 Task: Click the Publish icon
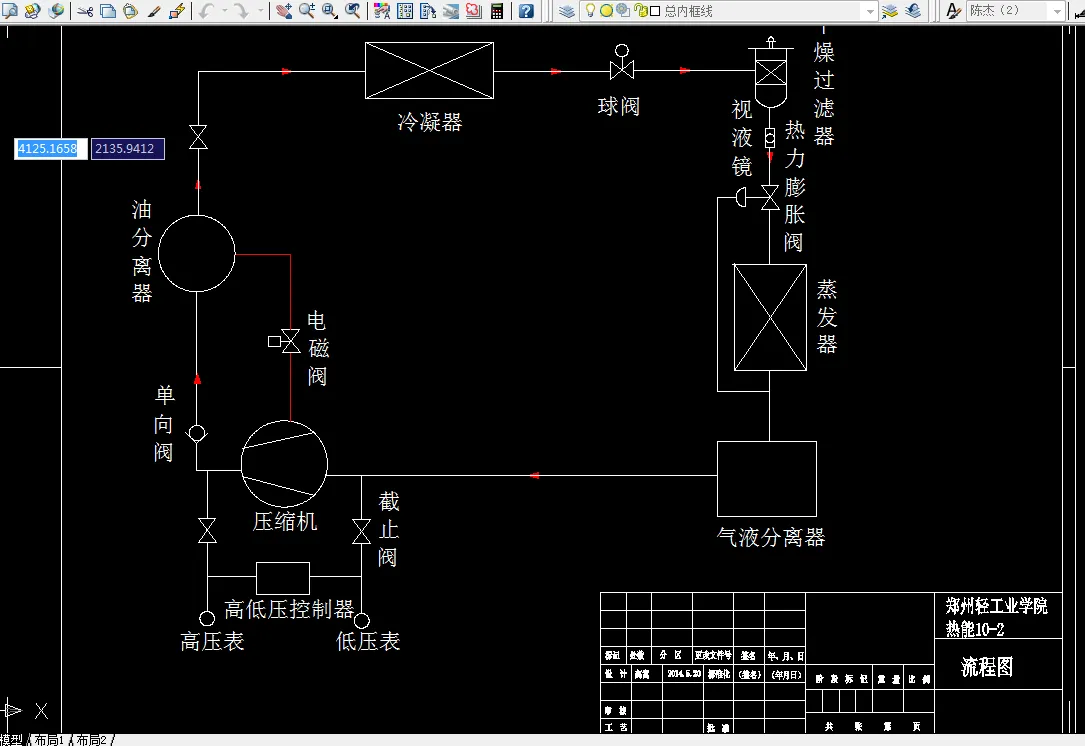click(x=33, y=10)
